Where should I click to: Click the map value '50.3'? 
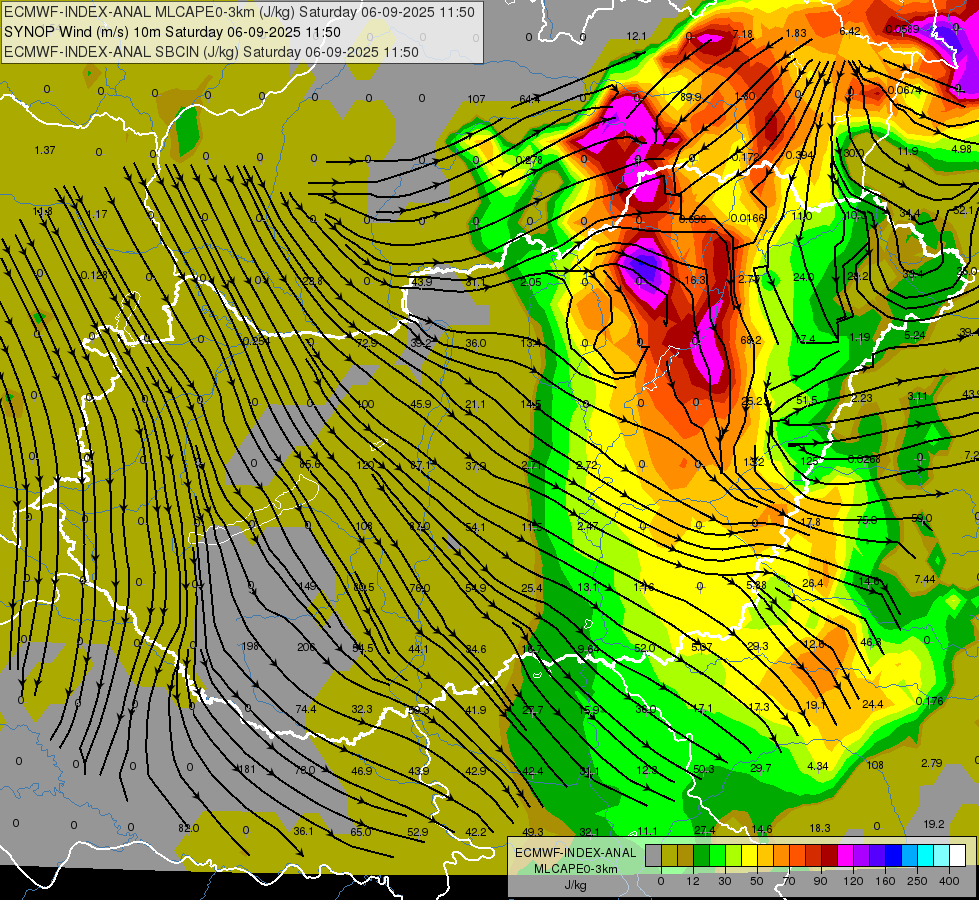coord(704,769)
